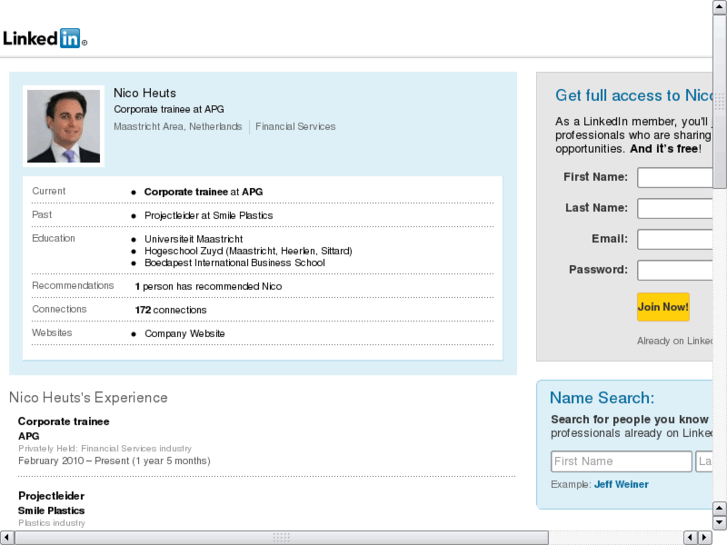This screenshot has width=727, height=545.
Task: Click '1 person has recommended Nico'
Action: pyautogui.click(x=208, y=286)
